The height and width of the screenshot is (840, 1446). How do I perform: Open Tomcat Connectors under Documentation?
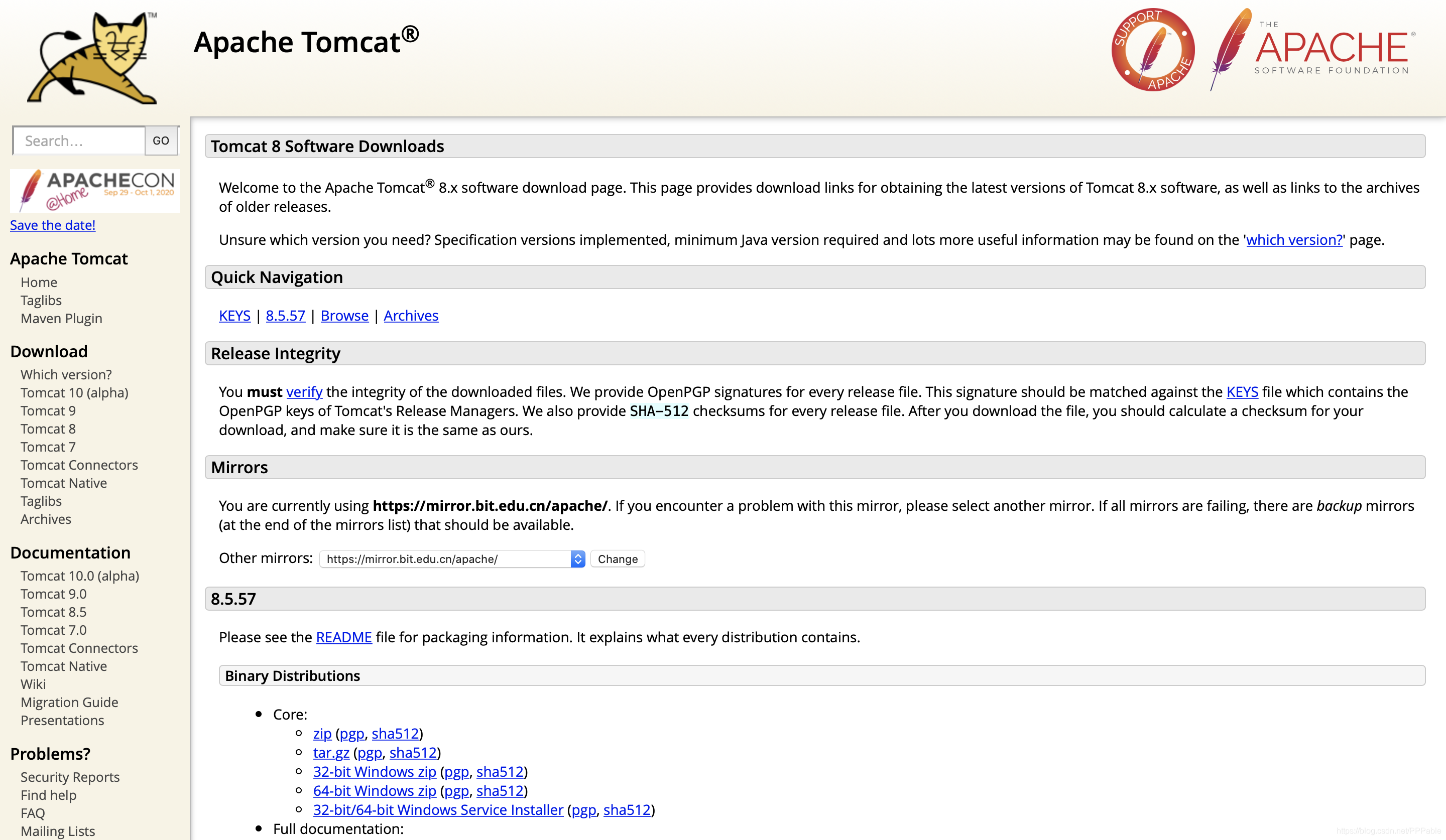[x=79, y=648]
